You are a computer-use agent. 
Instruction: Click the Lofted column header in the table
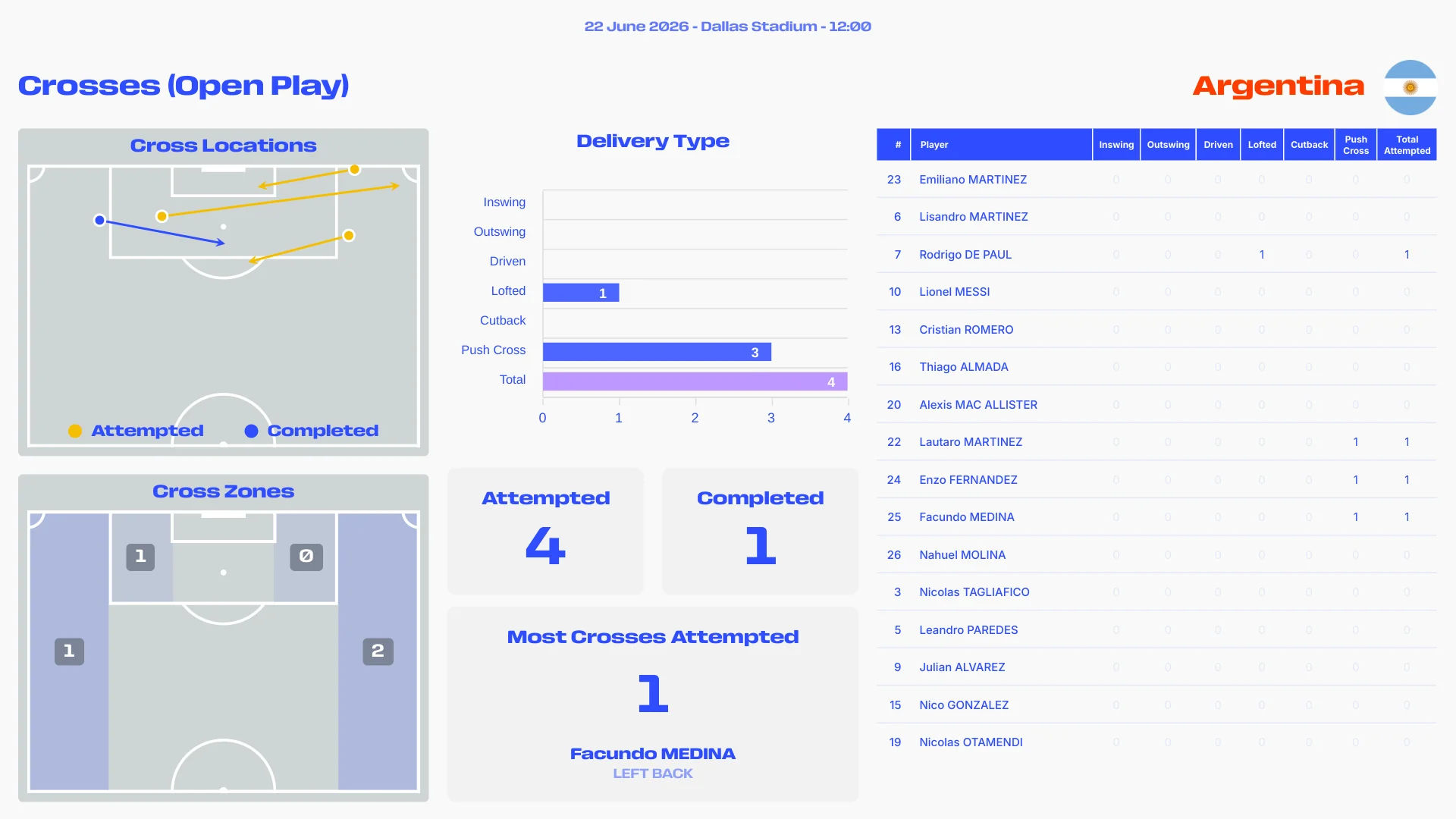click(x=1262, y=145)
